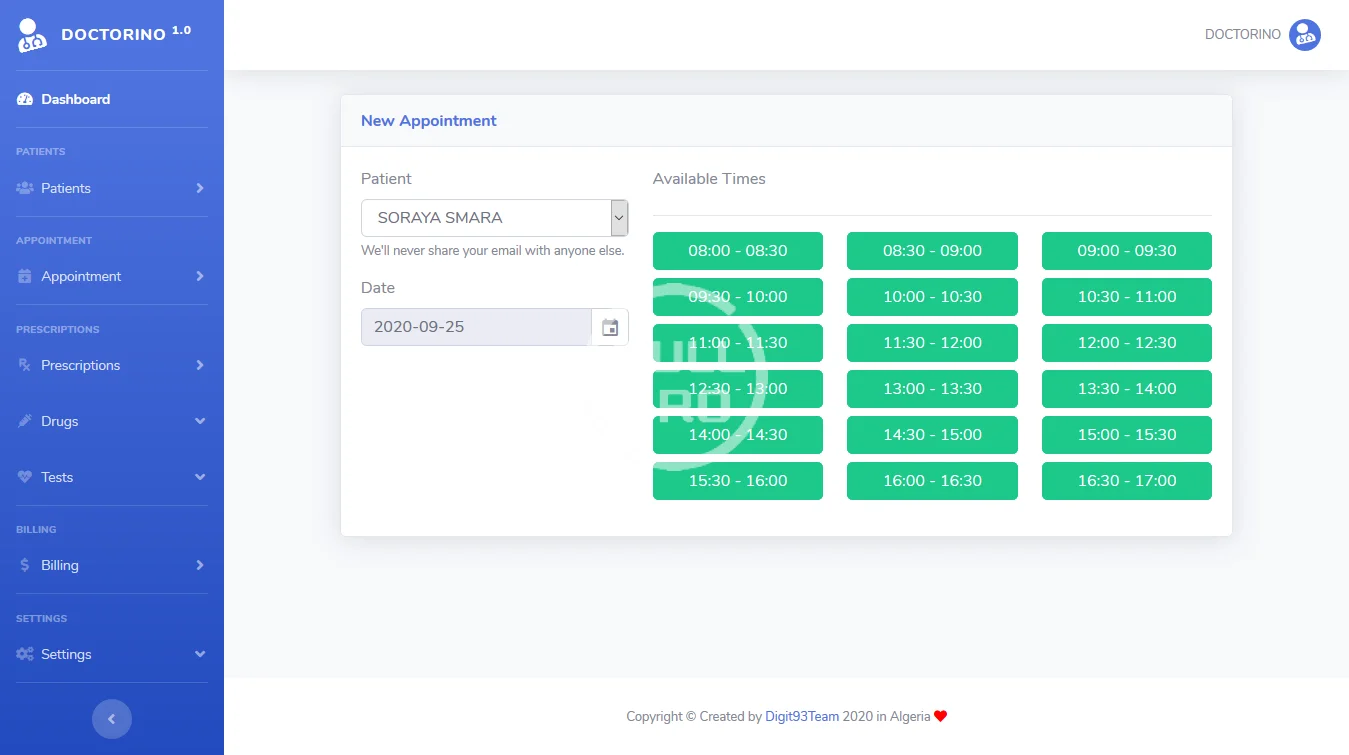Expand the Drugs menu chevron

point(200,421)
